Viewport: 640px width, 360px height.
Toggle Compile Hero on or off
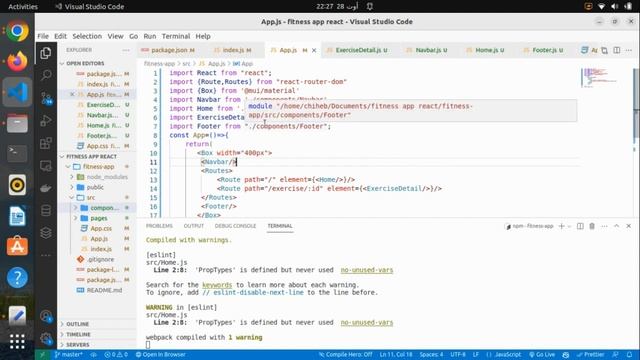[x=345, y=355]
